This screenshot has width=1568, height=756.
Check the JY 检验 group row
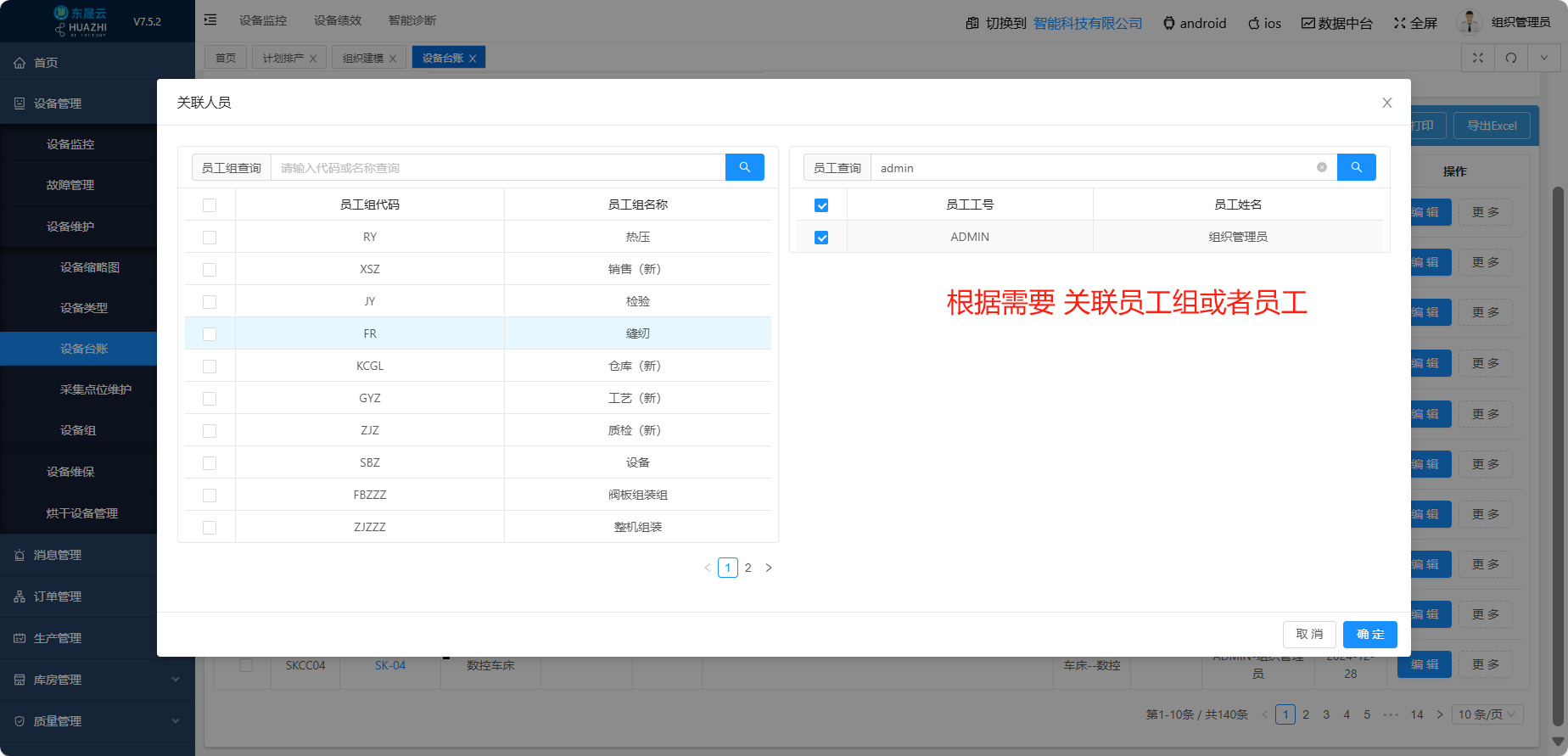point(210,302)
